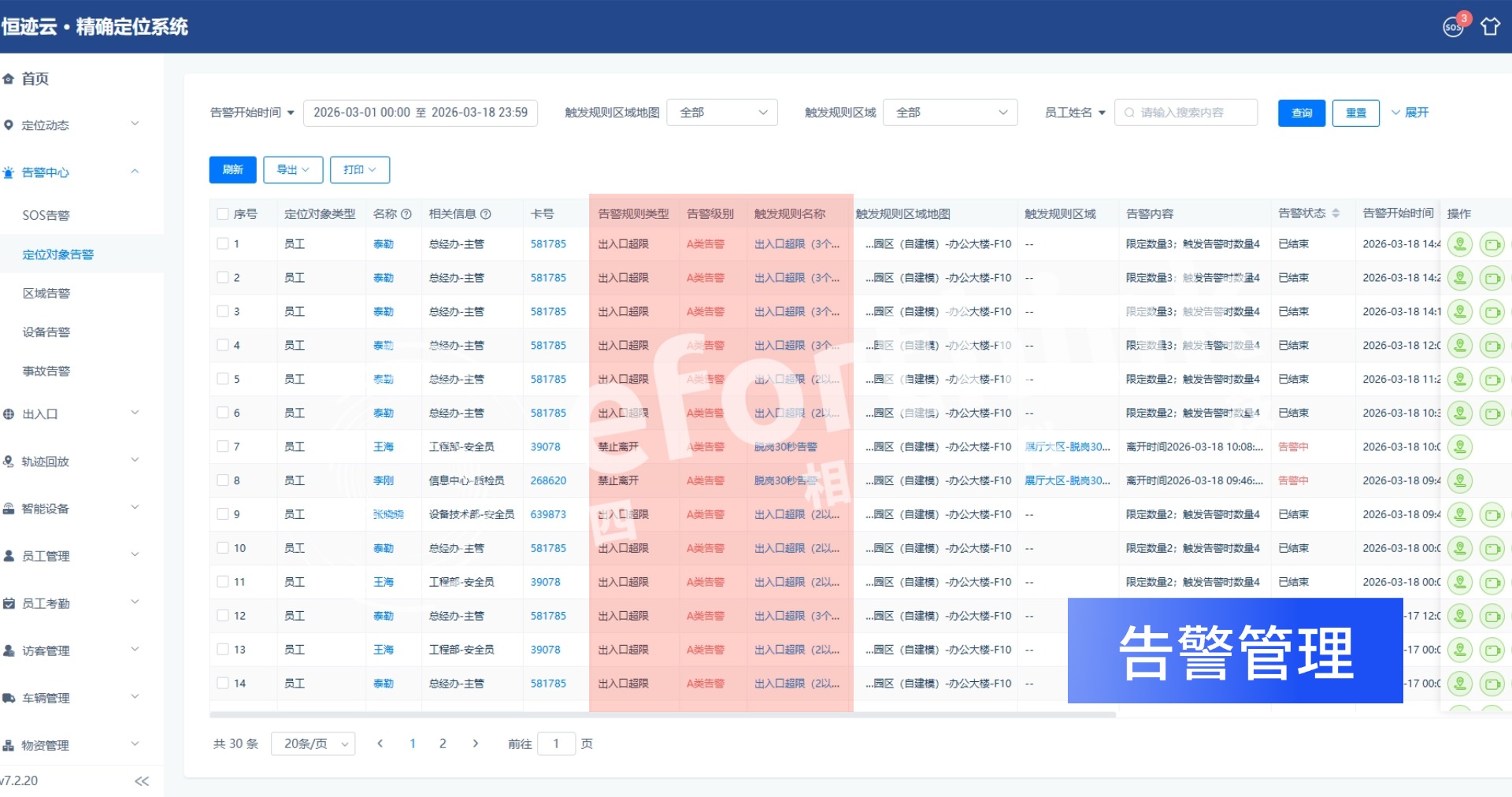Viewport: 1512px width, 797px height.
Task: Toggle the select-all checkbox in header
Action: click(x=223, y=214)
